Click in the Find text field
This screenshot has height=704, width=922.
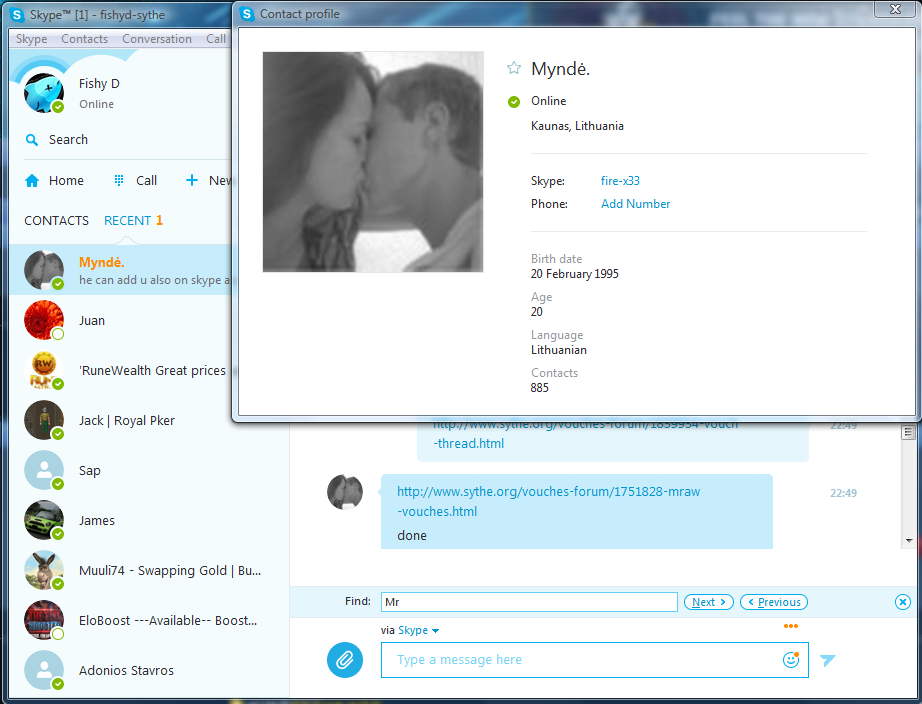[x=529, y=602]
